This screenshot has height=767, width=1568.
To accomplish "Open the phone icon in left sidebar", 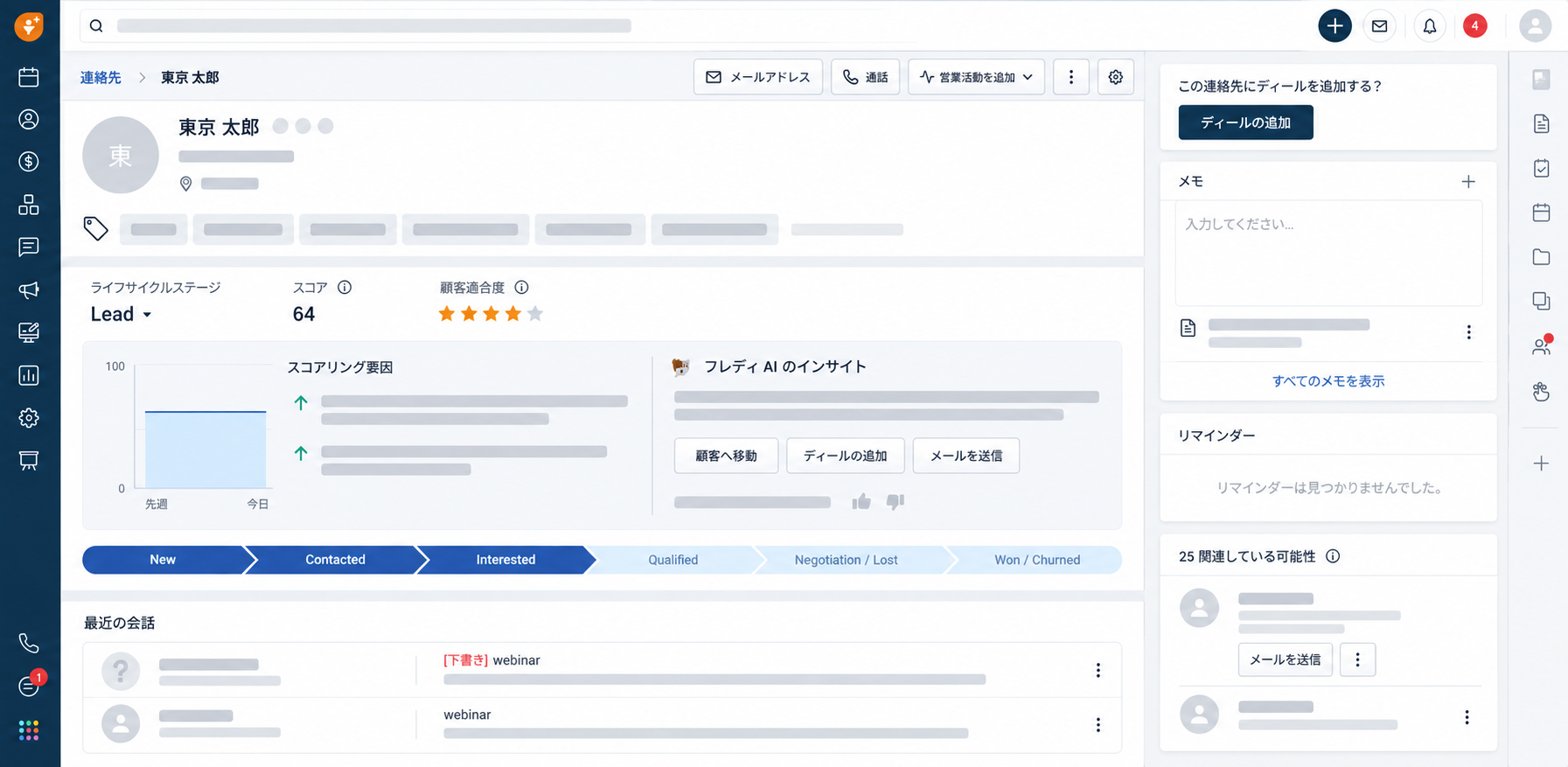I will pos(29,644).
